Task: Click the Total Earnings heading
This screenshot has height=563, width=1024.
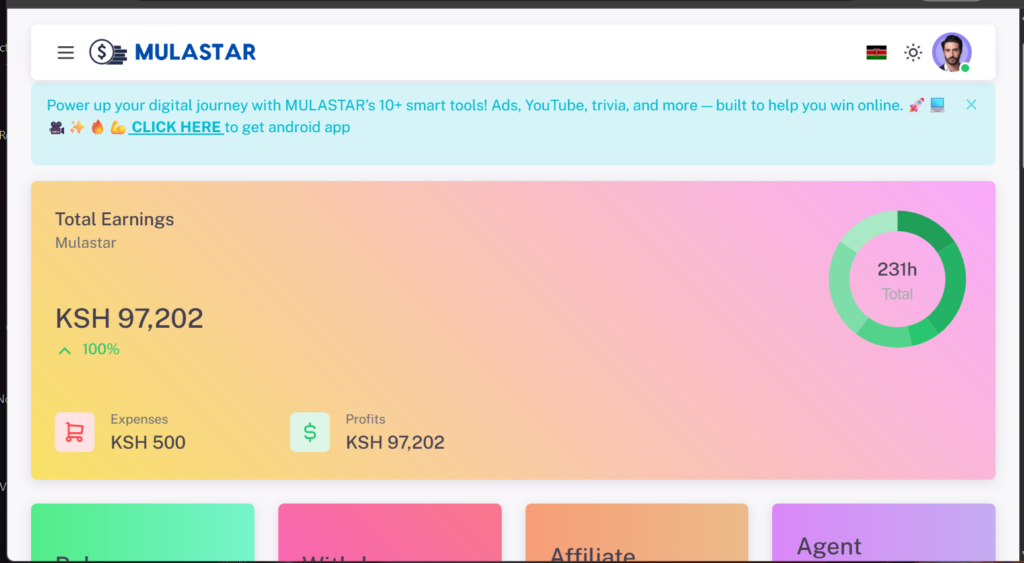Action: tap(114, 219)
